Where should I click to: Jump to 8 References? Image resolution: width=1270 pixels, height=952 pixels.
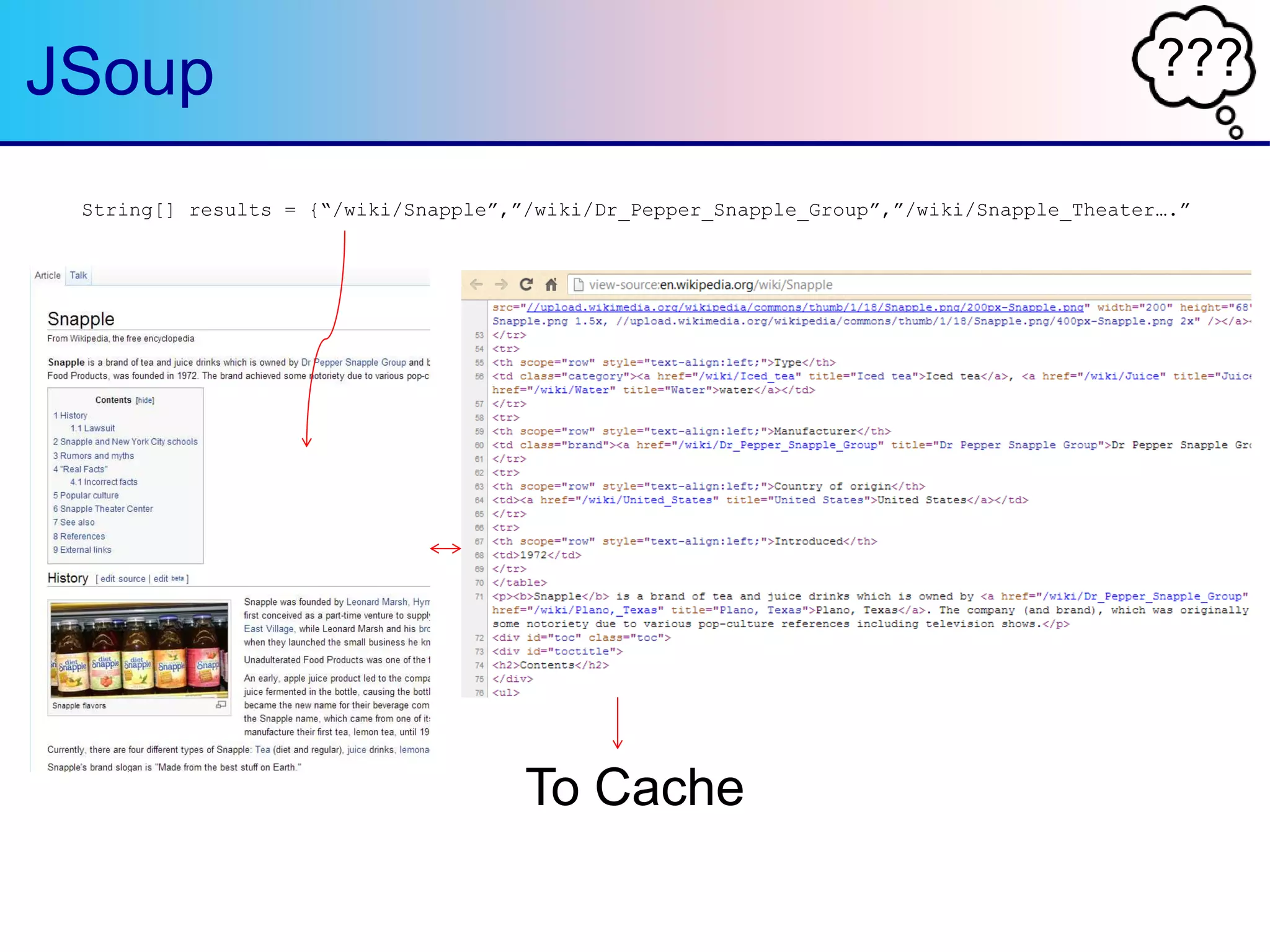[79, 536]
